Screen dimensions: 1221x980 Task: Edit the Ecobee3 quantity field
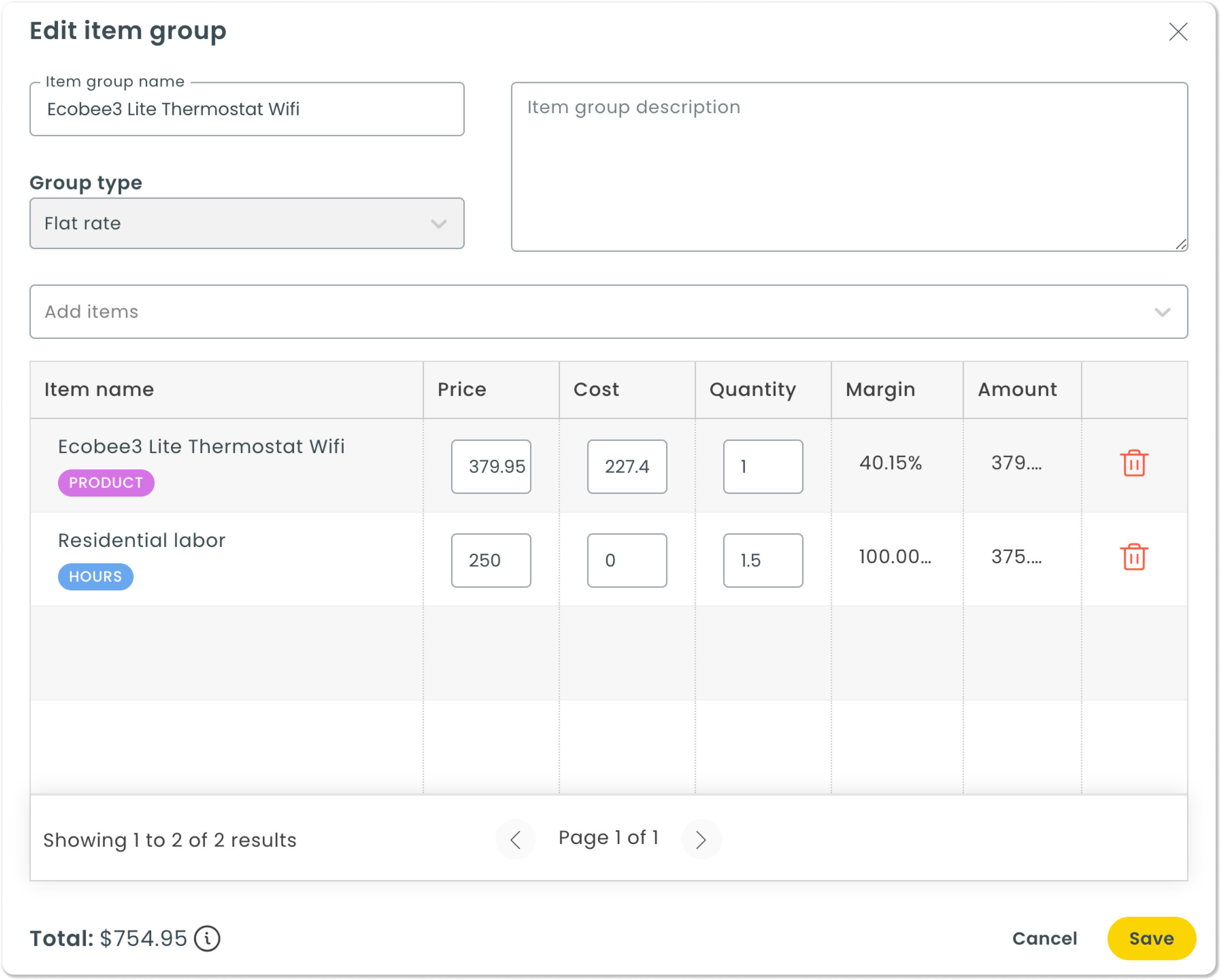point(763,466)
